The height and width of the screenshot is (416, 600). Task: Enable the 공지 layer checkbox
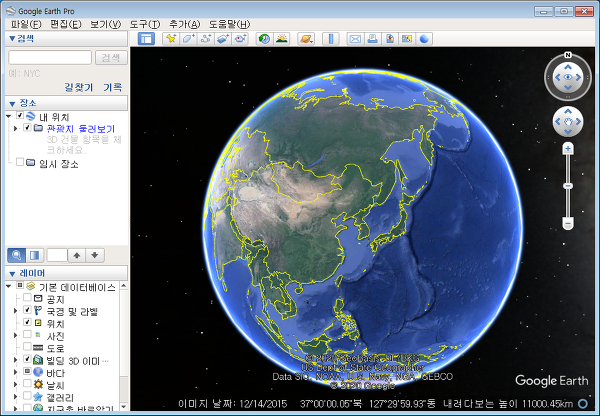tap(27, 297)
